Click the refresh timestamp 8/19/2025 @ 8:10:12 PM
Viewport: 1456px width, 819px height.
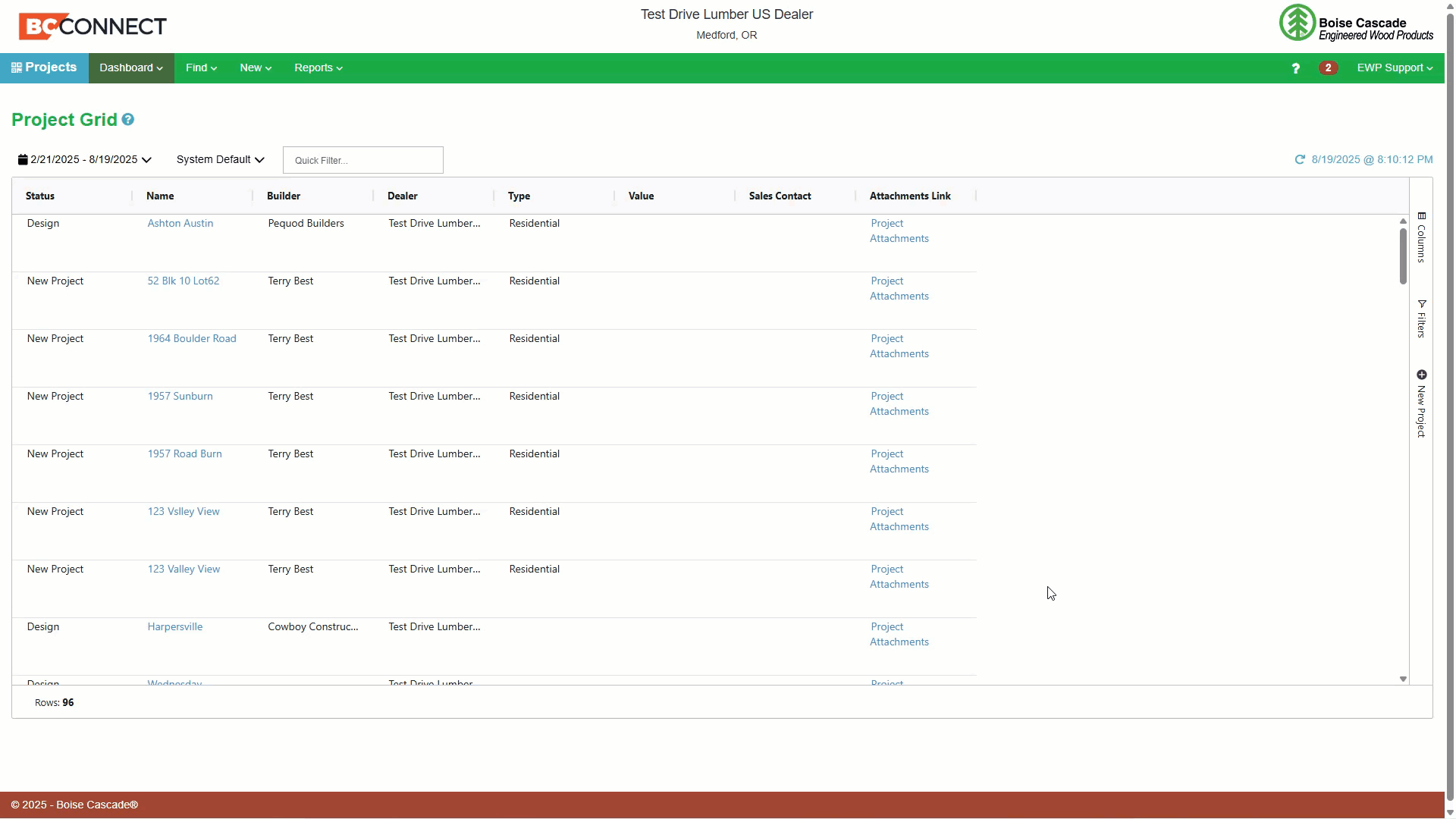pyautogui.click(x=1372, y=160)
